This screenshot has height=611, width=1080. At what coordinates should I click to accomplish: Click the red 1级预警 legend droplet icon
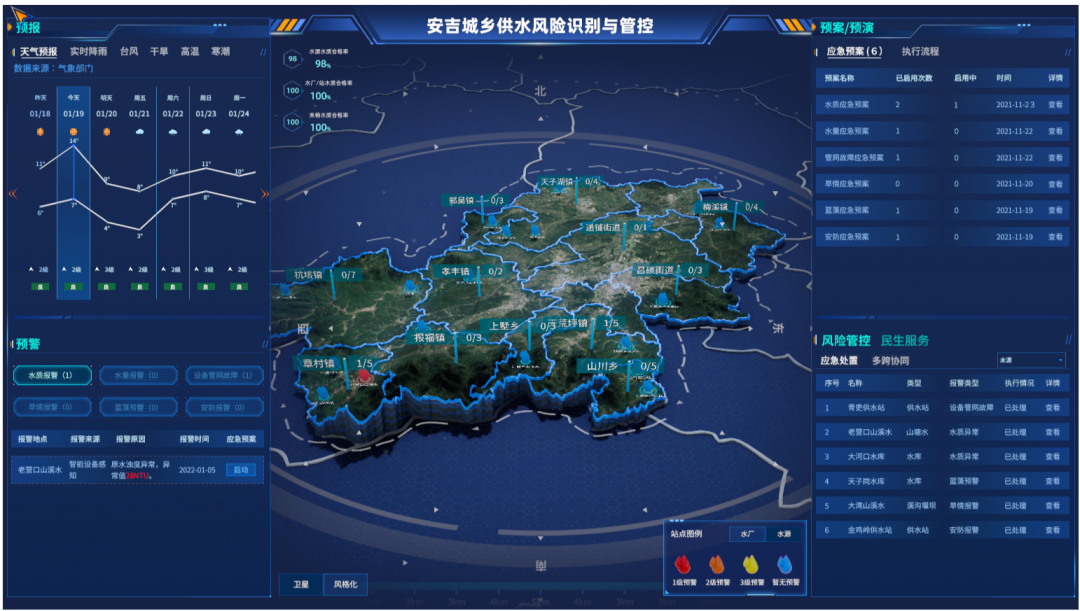(682, 565)
